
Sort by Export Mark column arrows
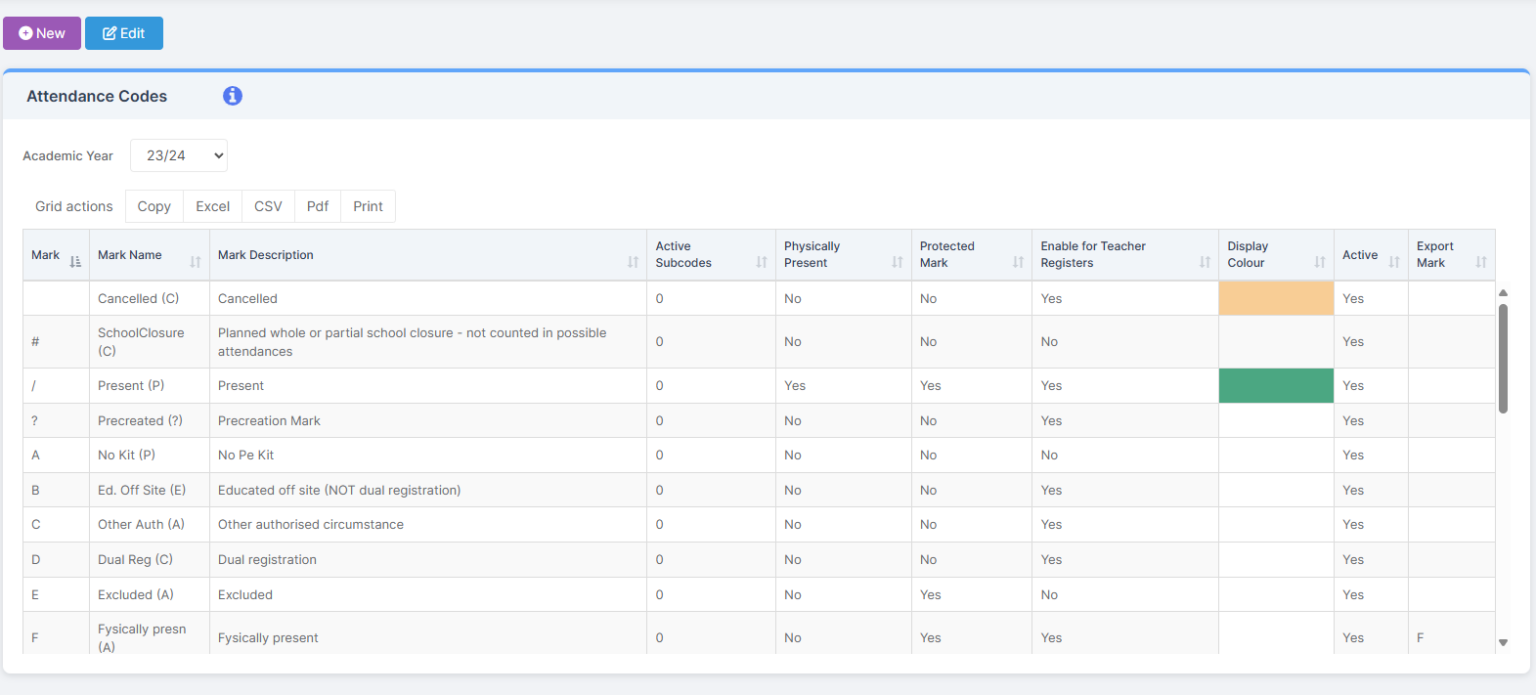(1481, 261)
